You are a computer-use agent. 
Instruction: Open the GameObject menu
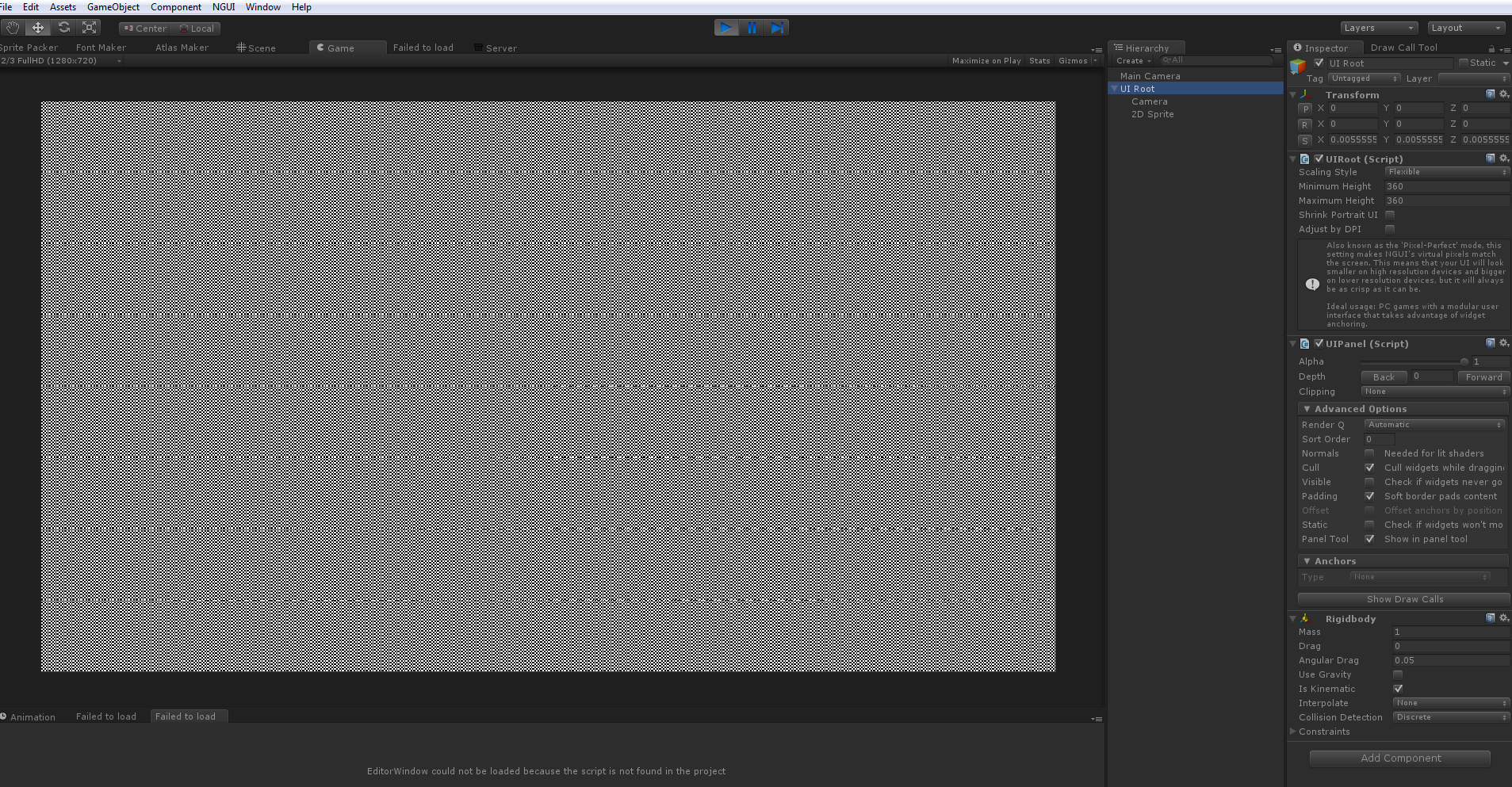pyautogui.click(x=113, y=7)
